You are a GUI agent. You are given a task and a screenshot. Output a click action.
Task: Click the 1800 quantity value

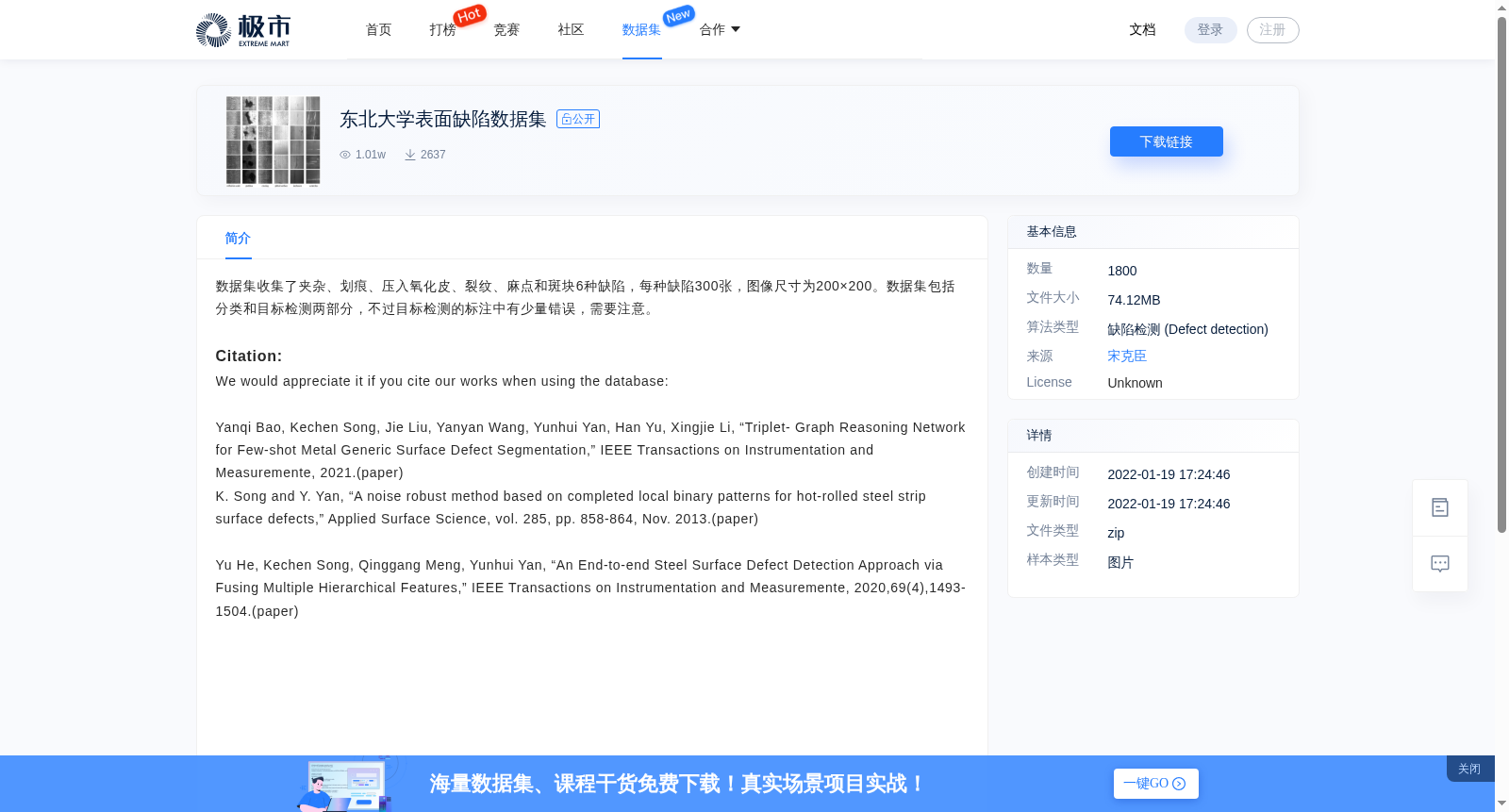(1122, 271)
